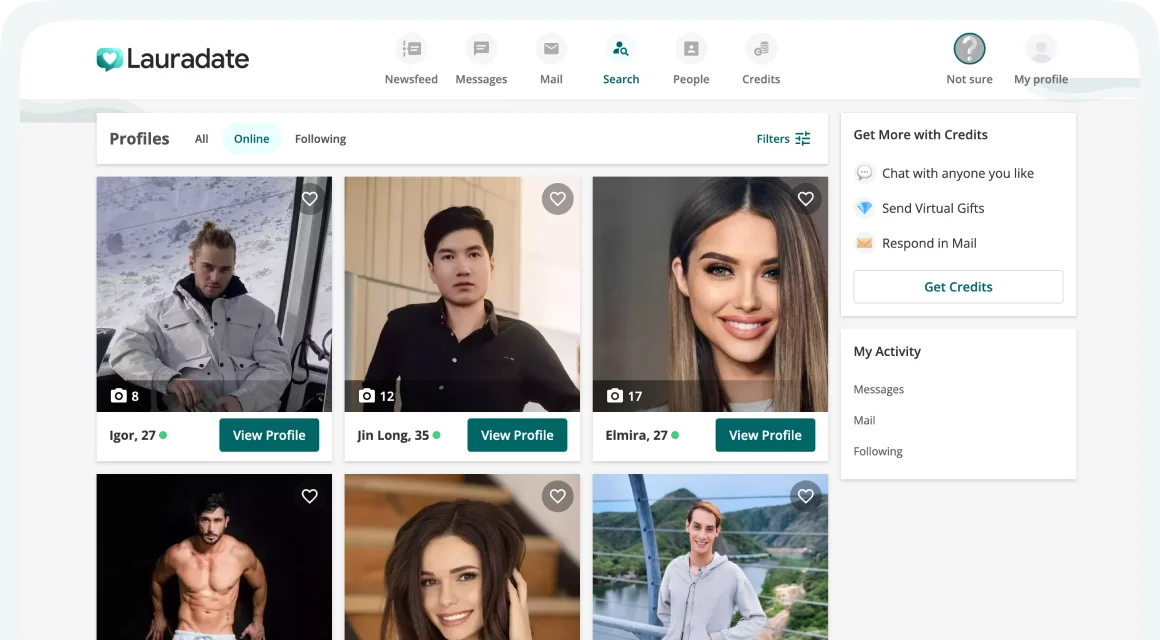Like Igor's profile with the heart
1160x640 pixels.
coord(310,199)
